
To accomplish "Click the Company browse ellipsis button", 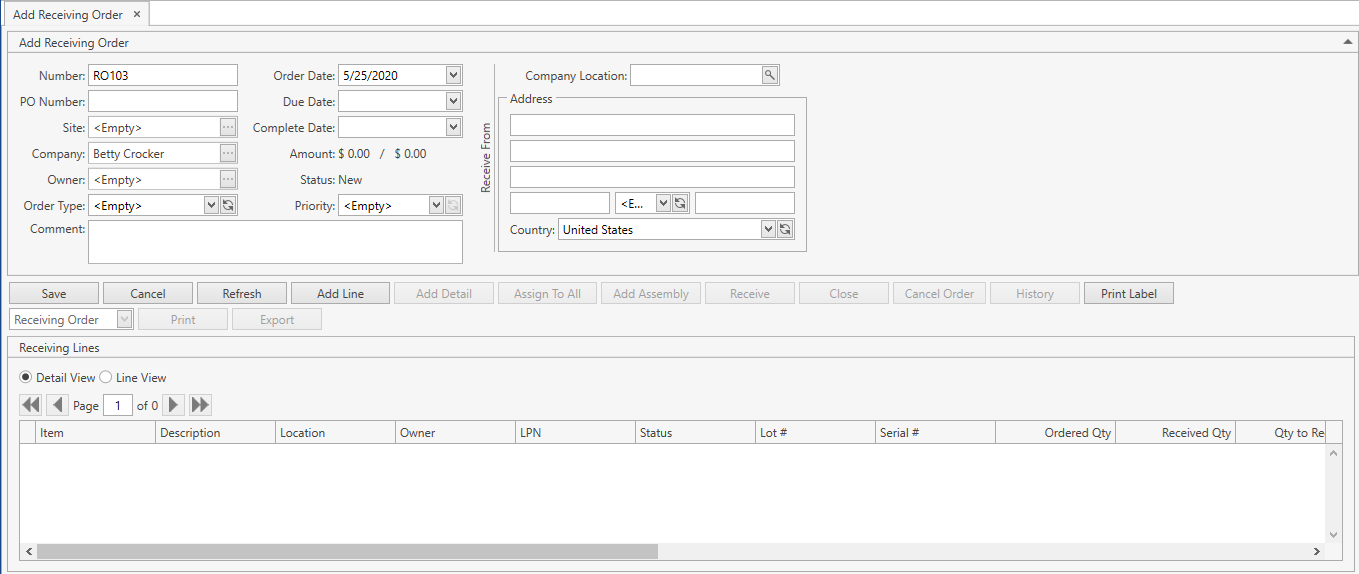I will pos(228,154).
